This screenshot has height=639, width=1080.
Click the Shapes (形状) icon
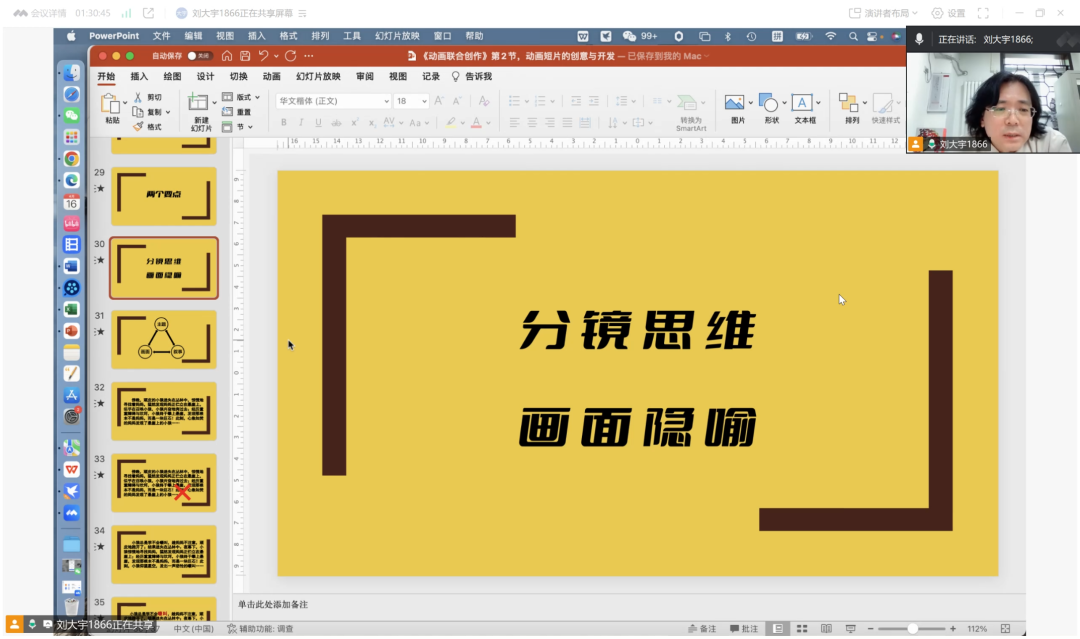(x=768, y=103)
